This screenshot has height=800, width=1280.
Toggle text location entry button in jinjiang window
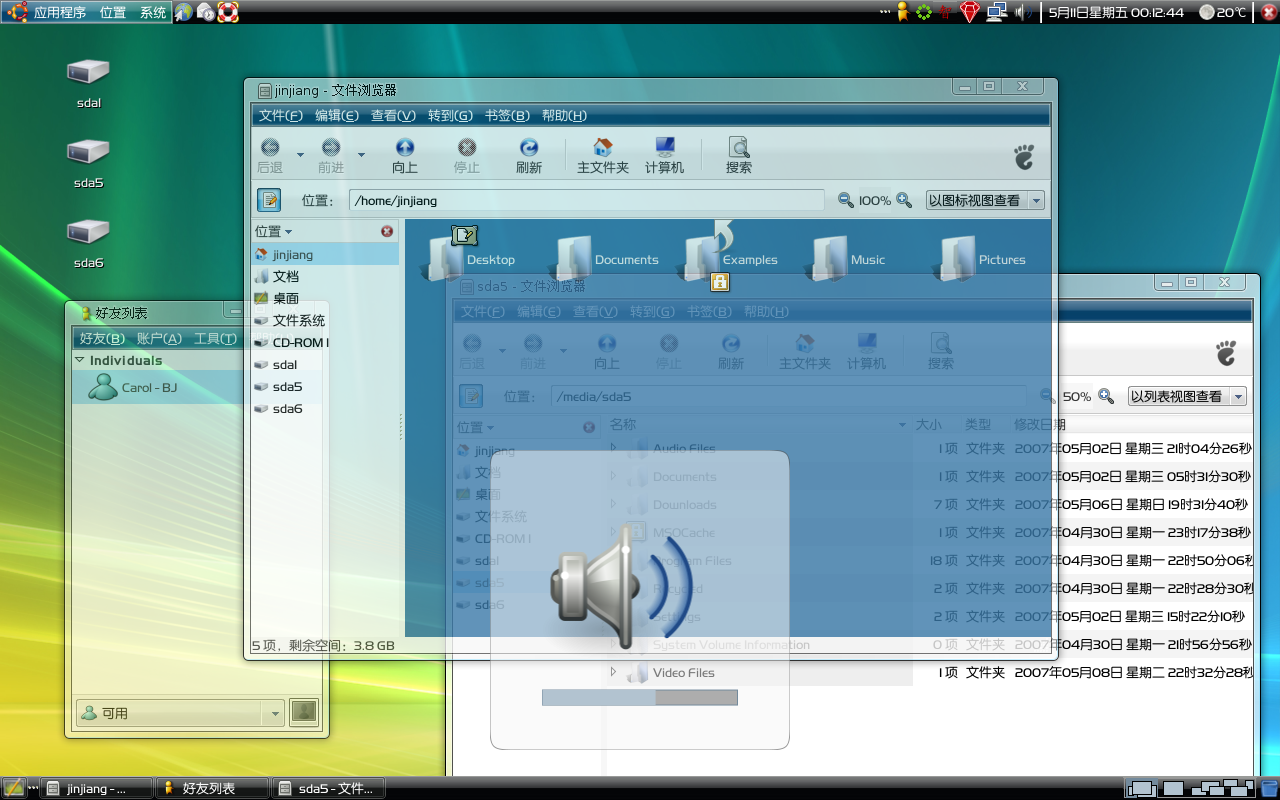pos(269,200)
